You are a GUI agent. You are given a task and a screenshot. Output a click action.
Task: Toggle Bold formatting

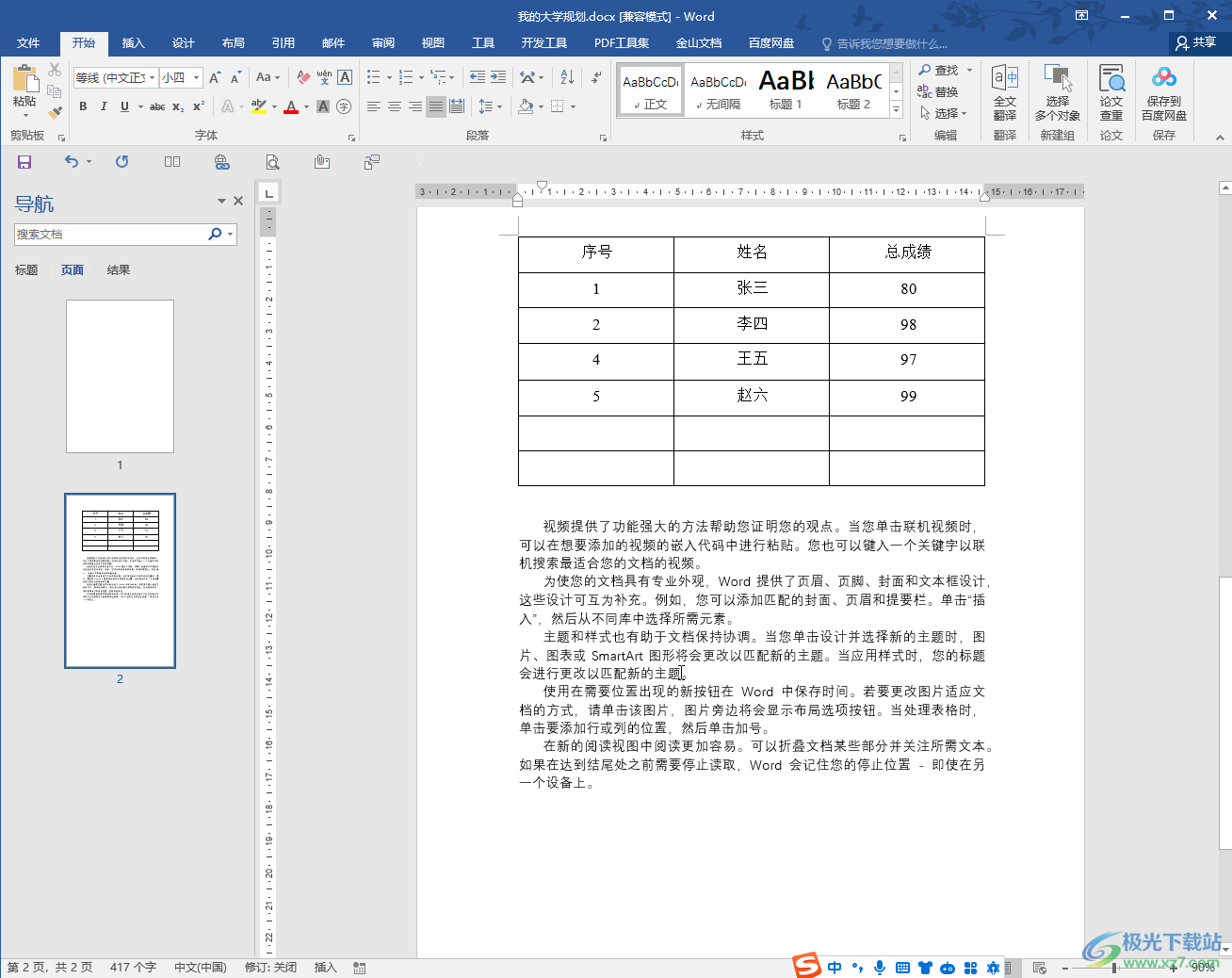(x=83, y=106)
